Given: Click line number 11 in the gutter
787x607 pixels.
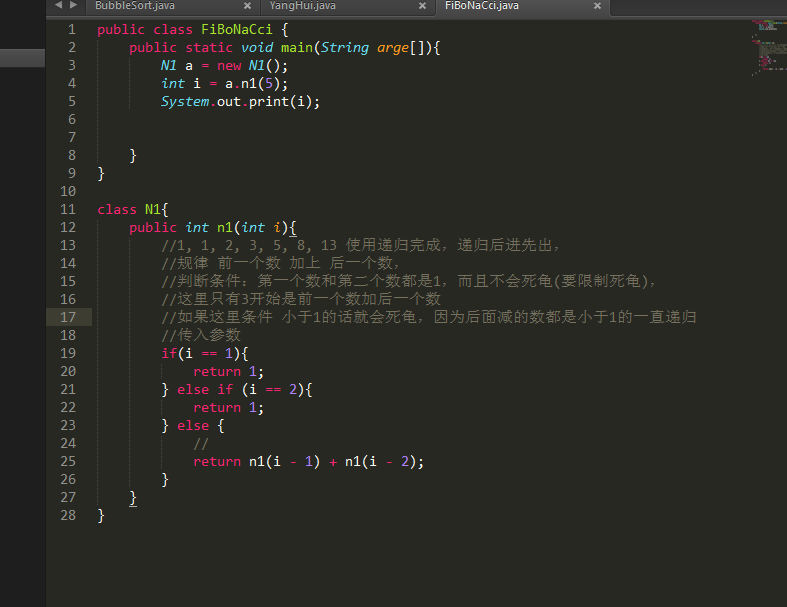Looking at the screenshot, I should pos(68,209).
